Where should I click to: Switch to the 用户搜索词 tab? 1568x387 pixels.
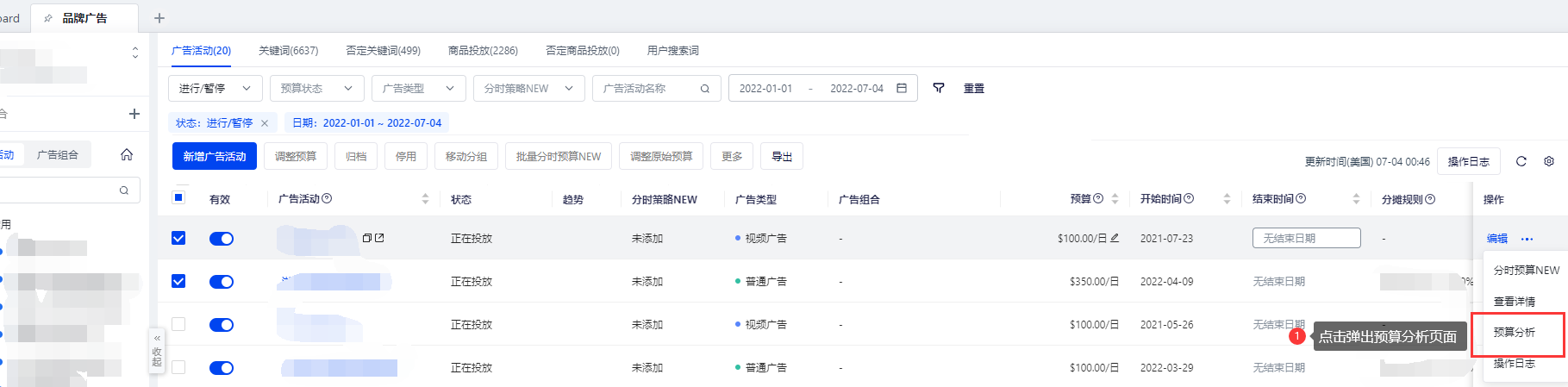coord(672,51)
